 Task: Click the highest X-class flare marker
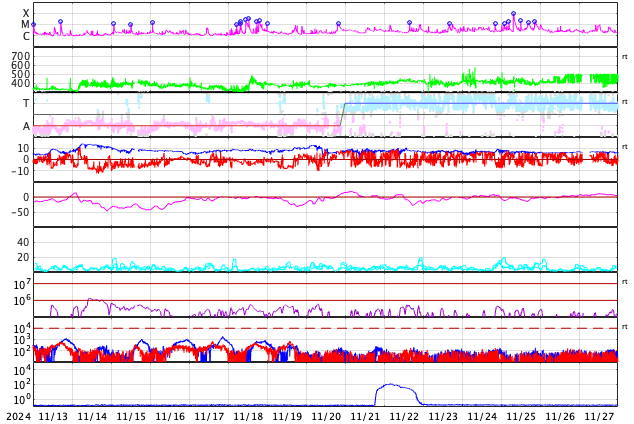click(514, 14)
